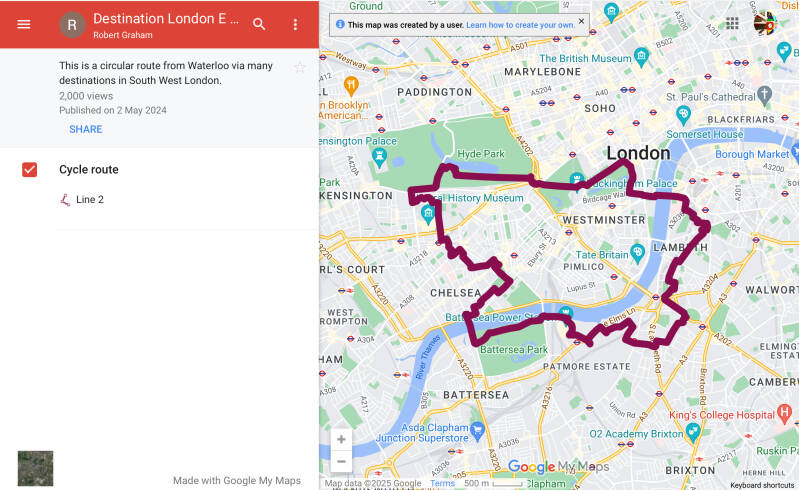This screenshot has width=799, height=490.
Task: Click the SHARE link
Action: 85,129
